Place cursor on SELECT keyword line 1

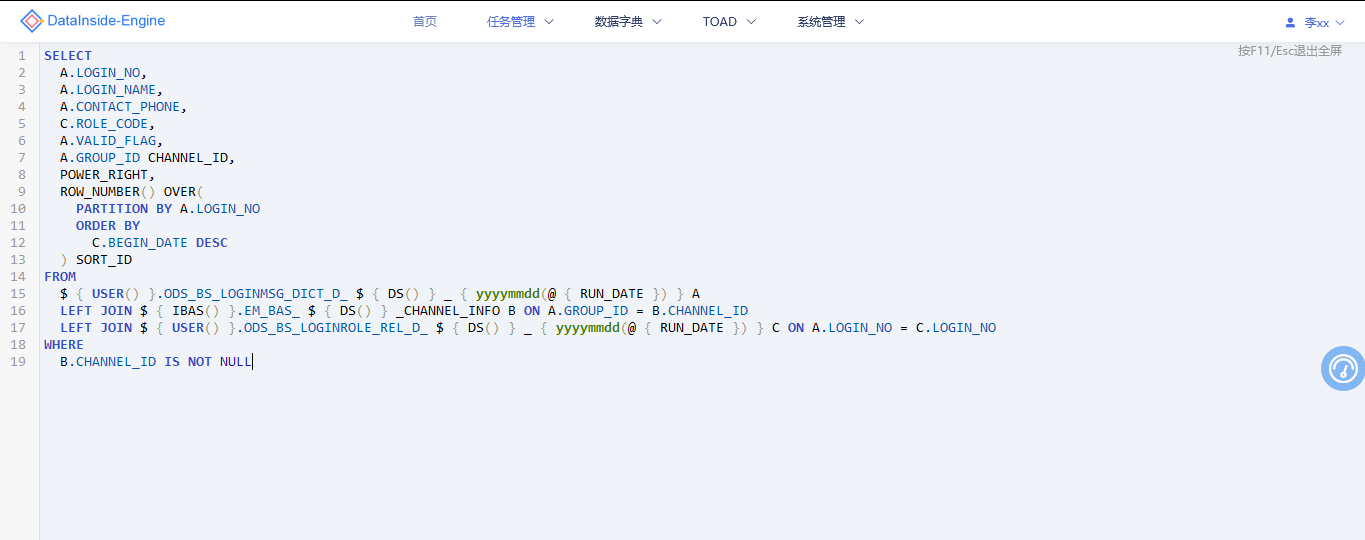point(68,56)
